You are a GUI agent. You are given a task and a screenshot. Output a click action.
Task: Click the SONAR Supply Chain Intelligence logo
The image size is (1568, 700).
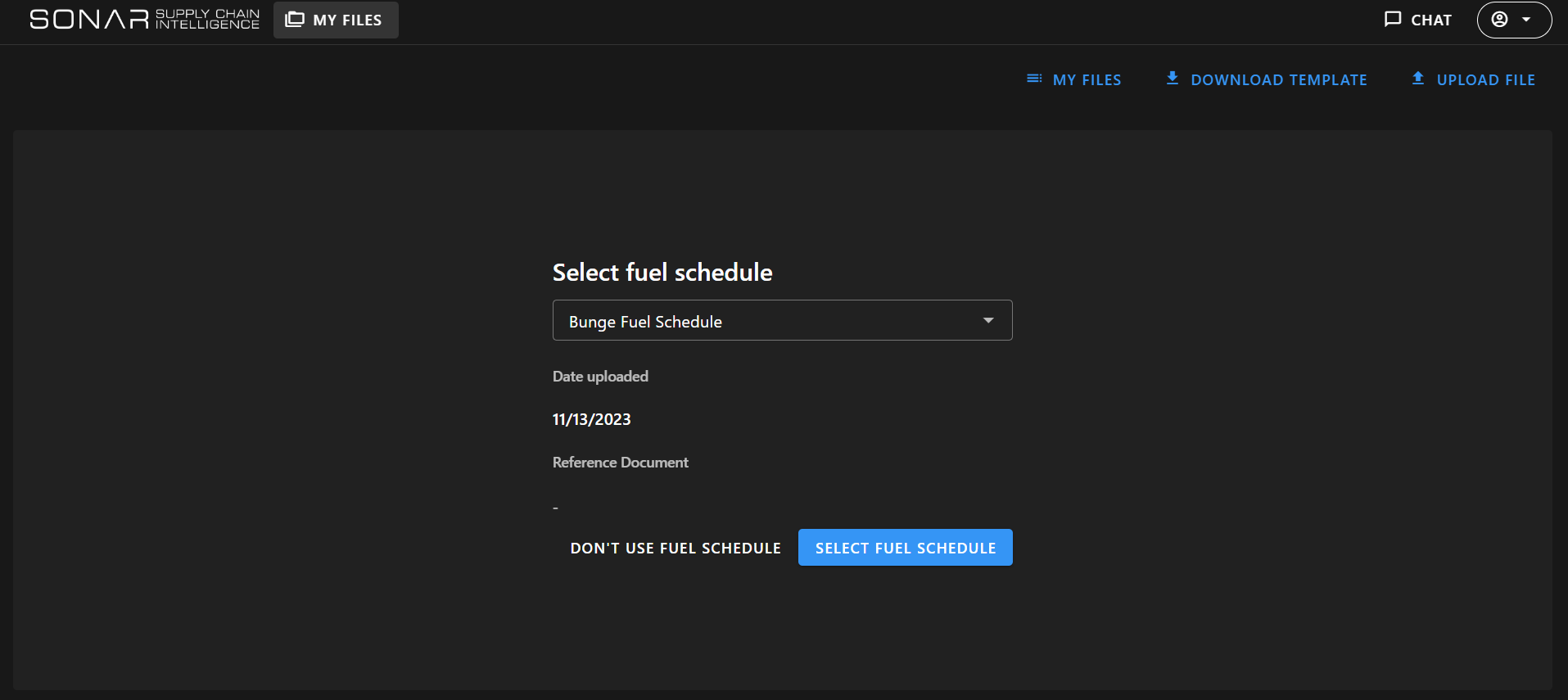[144, 20]
